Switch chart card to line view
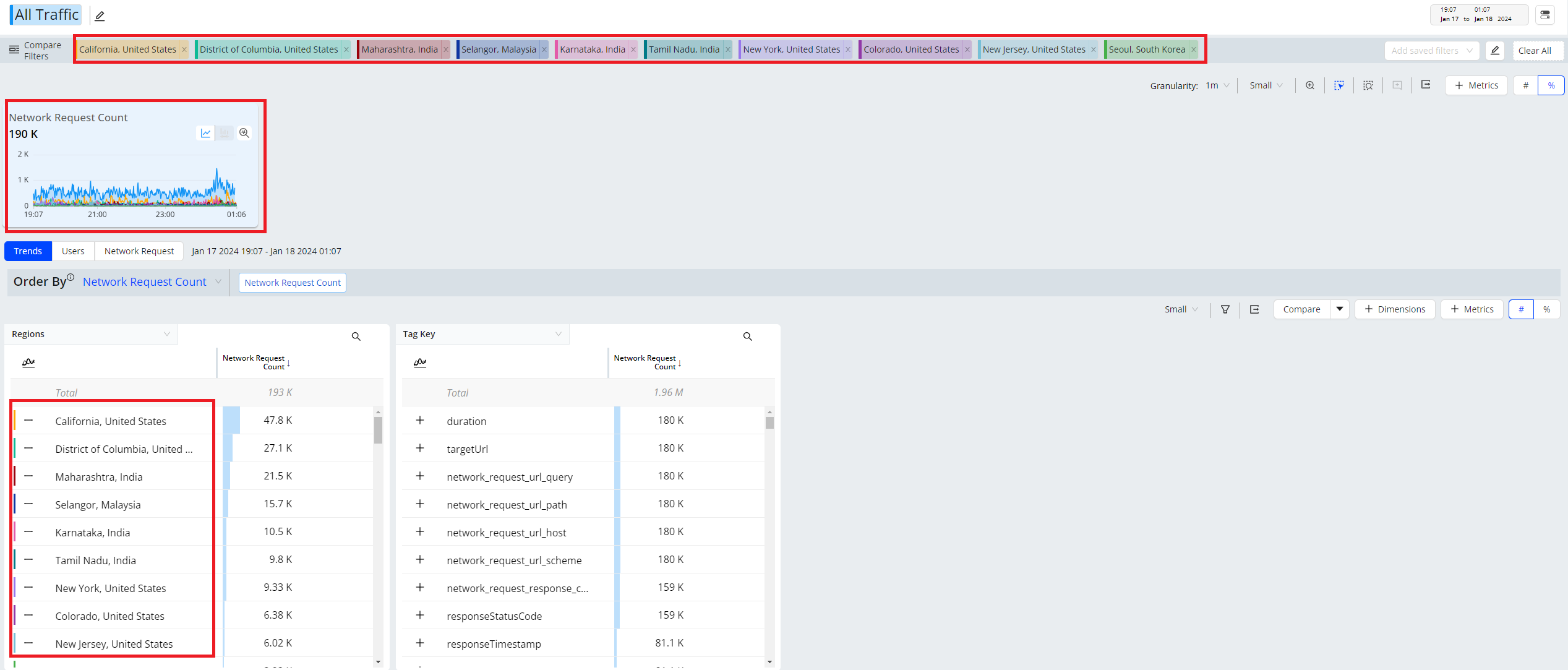This screenshot has height=670, width=1568. click(x=205, y=133)
